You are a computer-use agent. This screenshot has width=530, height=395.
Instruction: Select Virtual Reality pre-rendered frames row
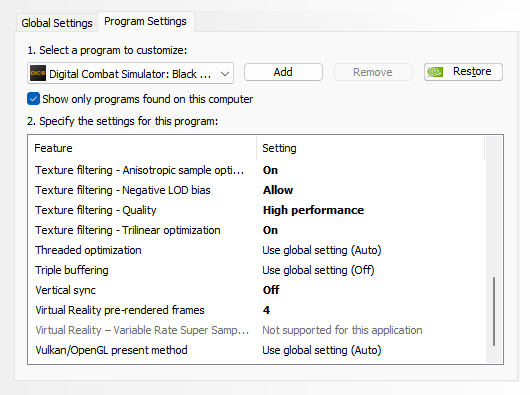257,310
